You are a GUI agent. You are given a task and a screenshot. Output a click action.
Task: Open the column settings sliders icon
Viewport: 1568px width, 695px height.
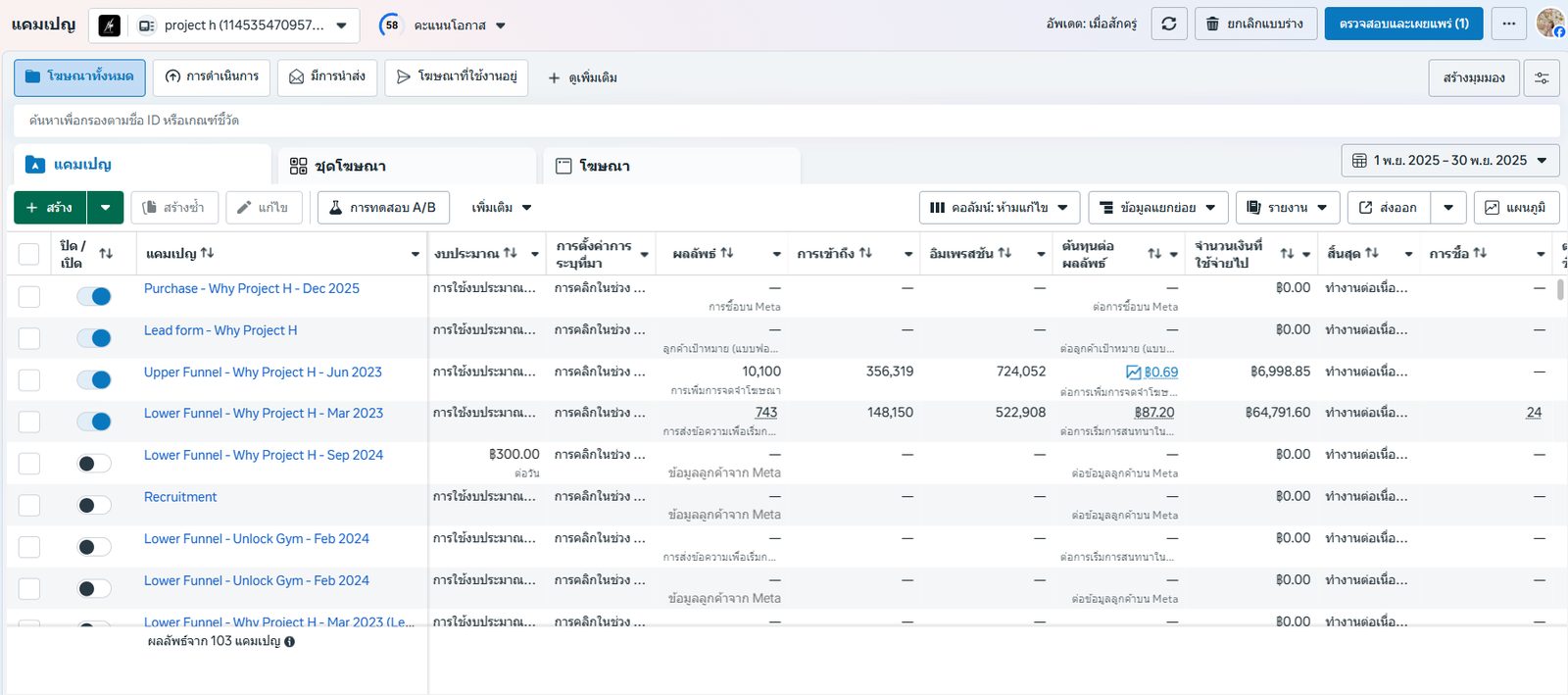coord(1542,77)
